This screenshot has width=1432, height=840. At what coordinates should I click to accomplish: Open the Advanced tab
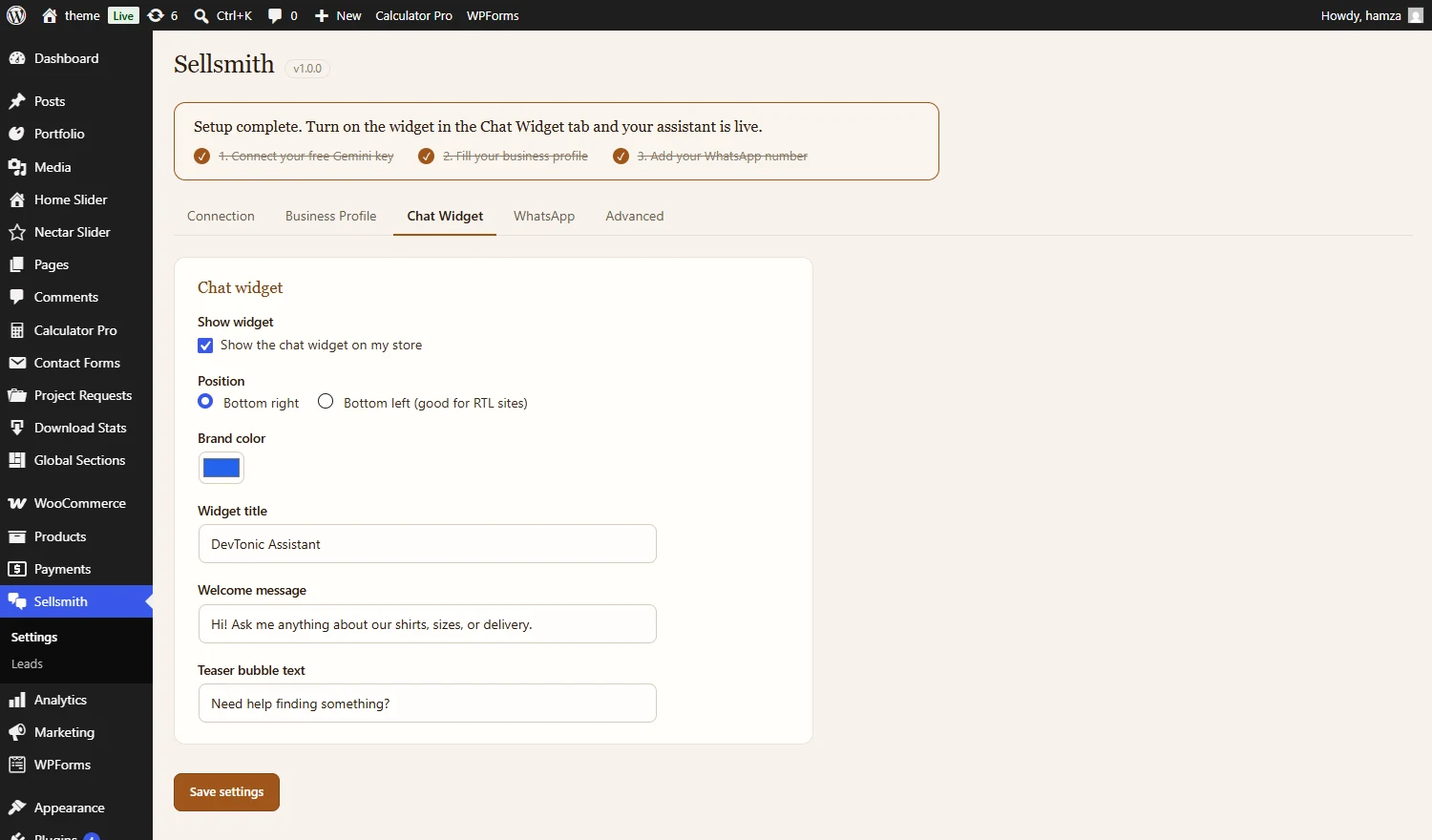click(635, 216)
